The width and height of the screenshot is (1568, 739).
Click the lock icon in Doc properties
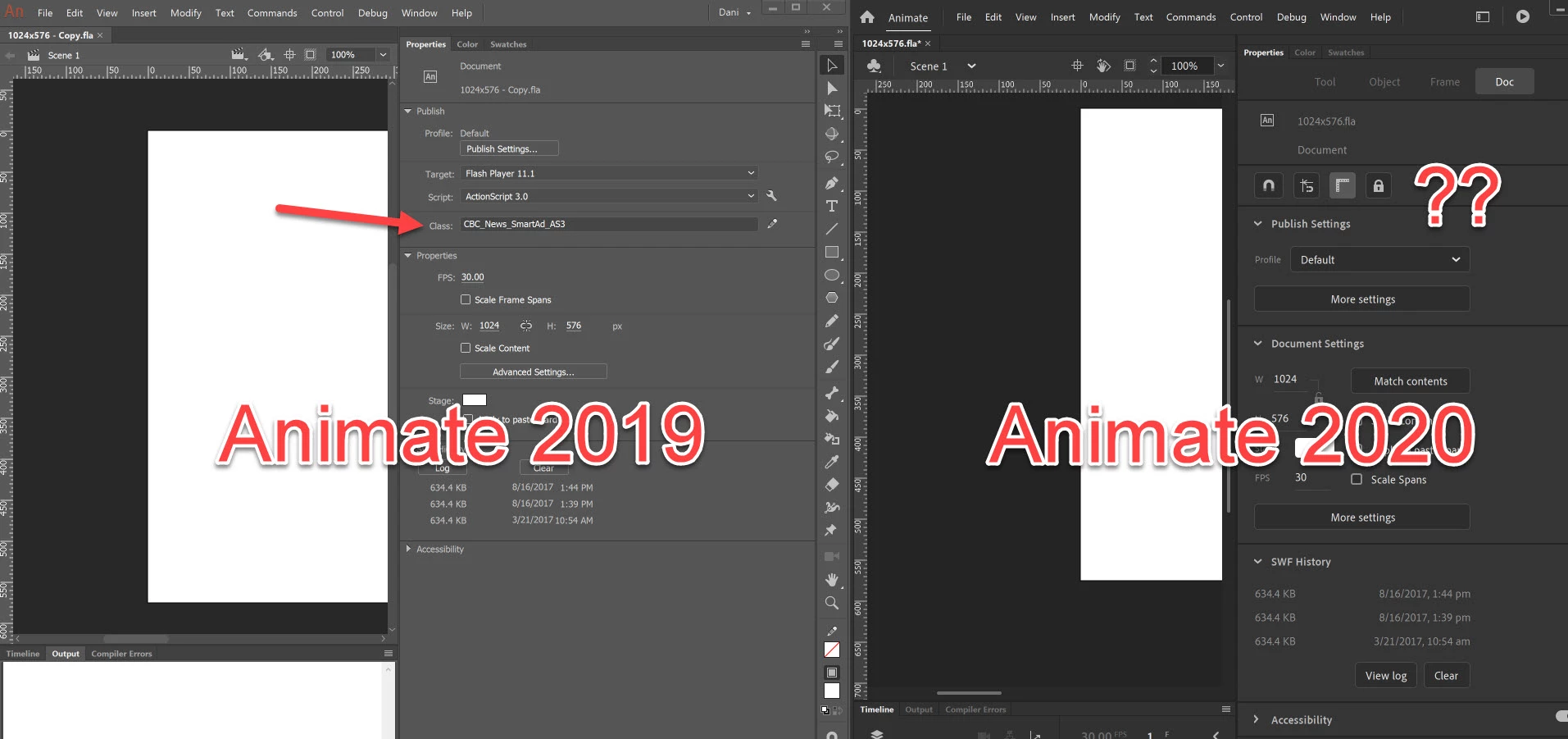(x=1379, y=186)
